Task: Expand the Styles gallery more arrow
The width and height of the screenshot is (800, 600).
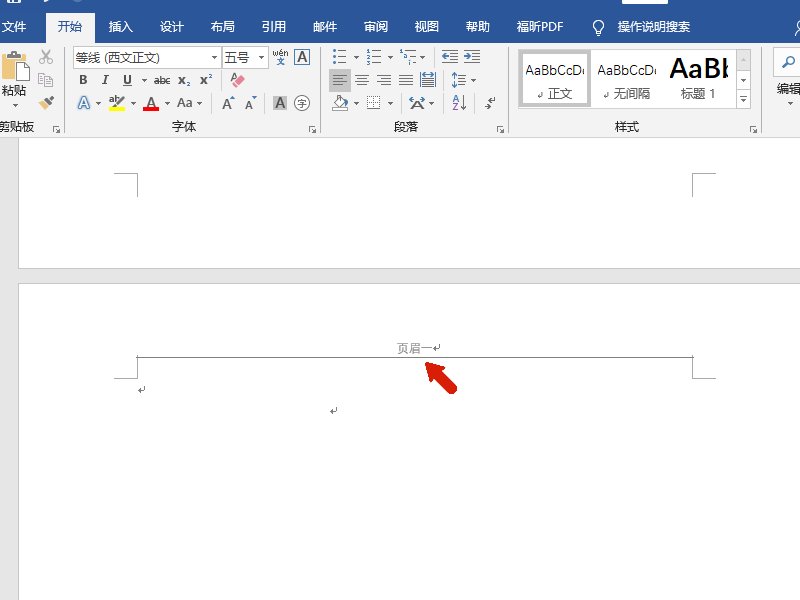Action: [x=743, y=100]
